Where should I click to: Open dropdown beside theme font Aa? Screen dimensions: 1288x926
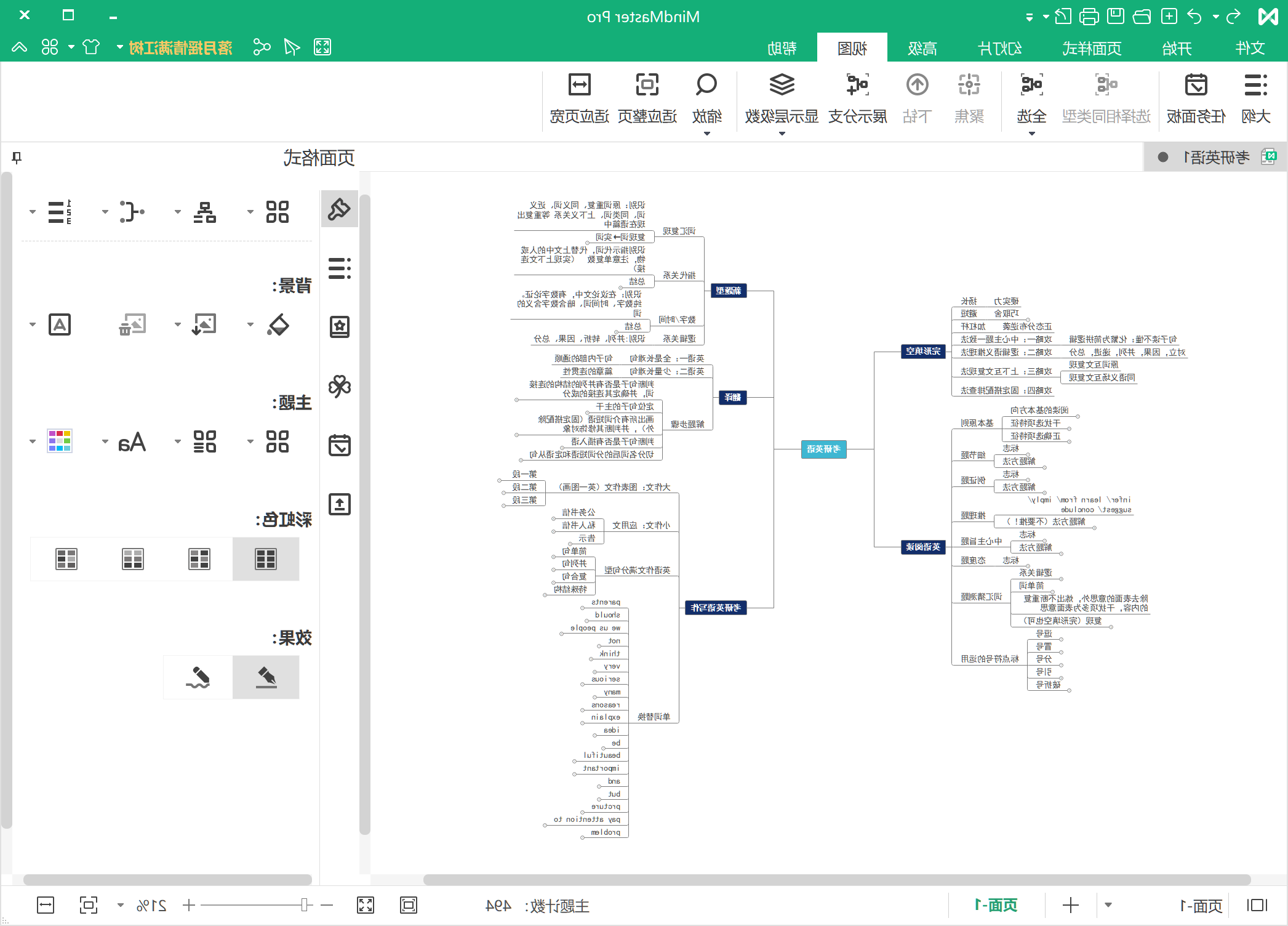105,441
